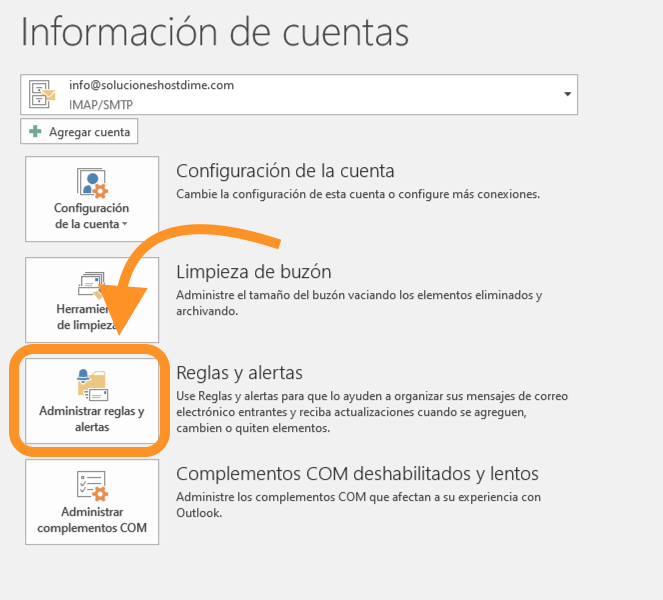Open Administrar reglas y alertas button label
This screenshot has height=600, width=663.
91,418
